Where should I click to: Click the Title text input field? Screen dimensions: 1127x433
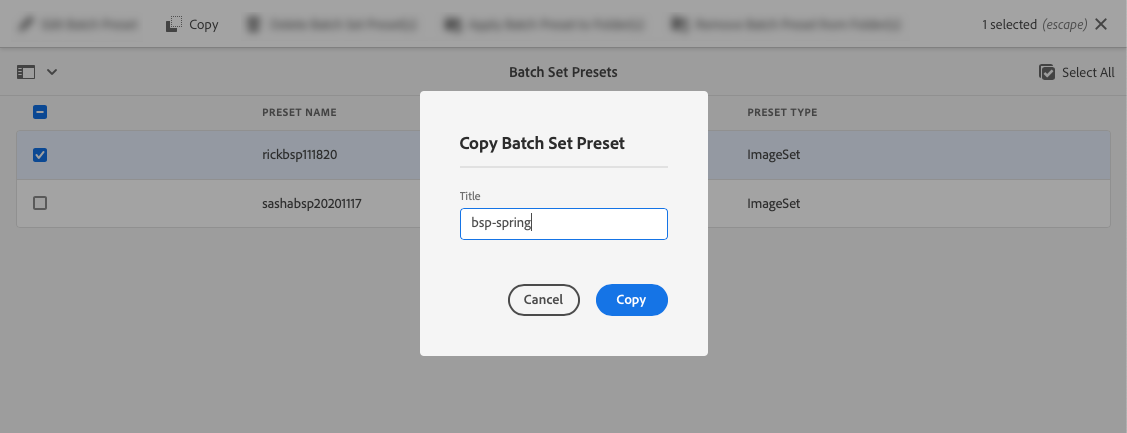tap(563, 224)
